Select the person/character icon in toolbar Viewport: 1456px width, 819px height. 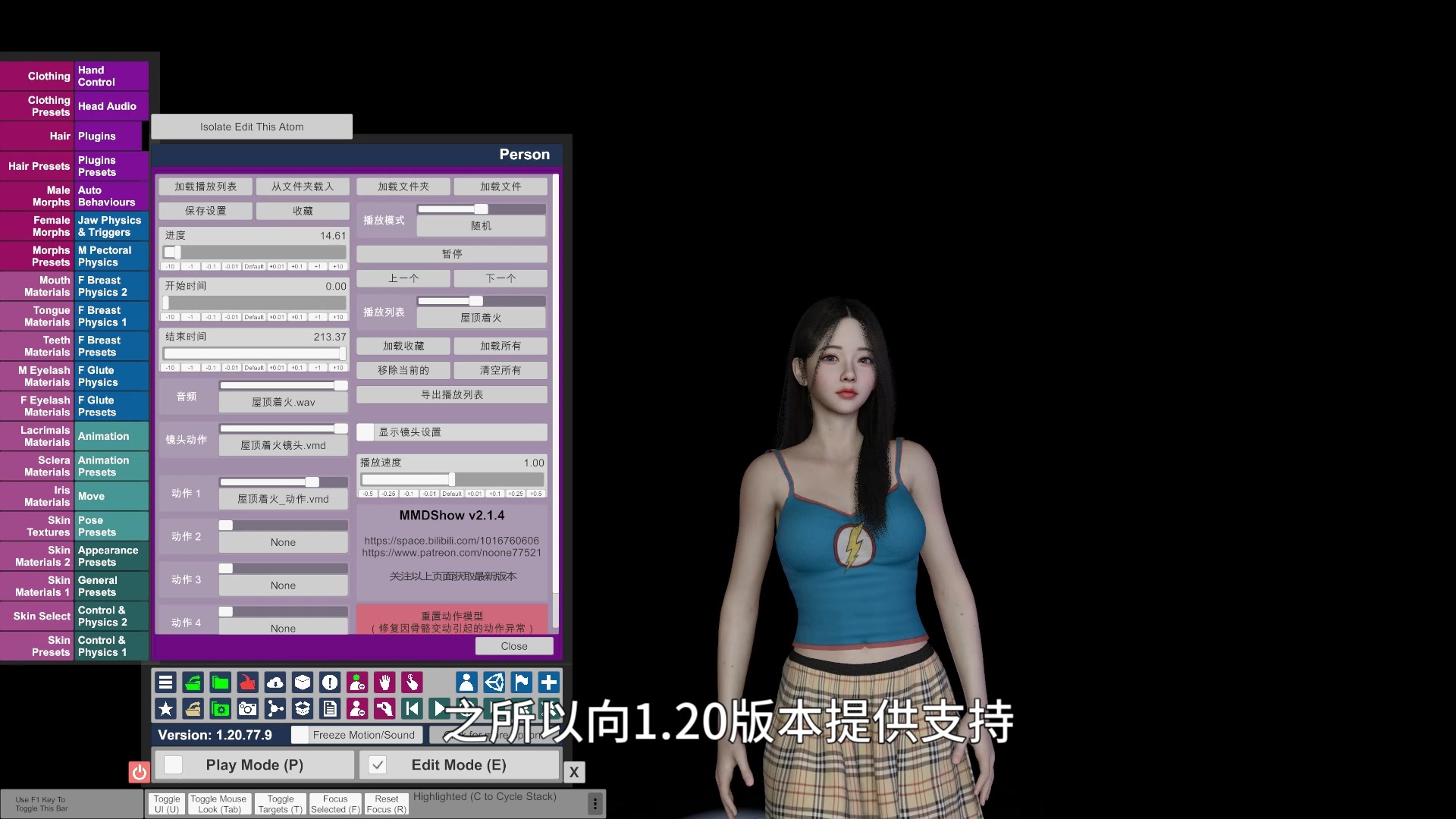click(466, 682)
